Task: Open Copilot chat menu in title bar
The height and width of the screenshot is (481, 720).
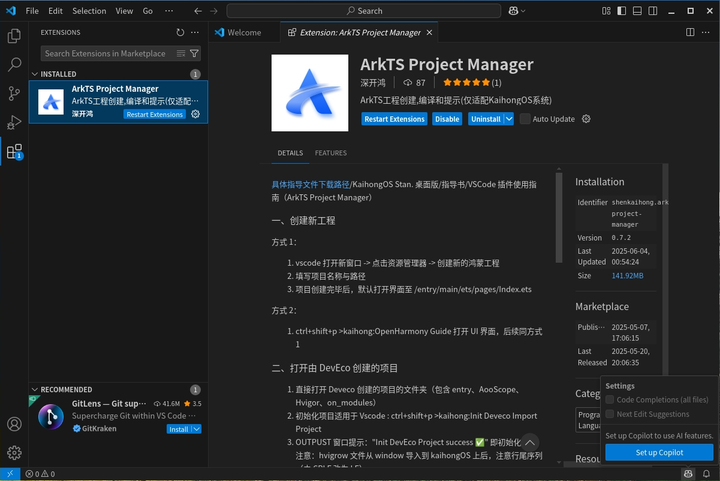Action: [x=517, y=11]
